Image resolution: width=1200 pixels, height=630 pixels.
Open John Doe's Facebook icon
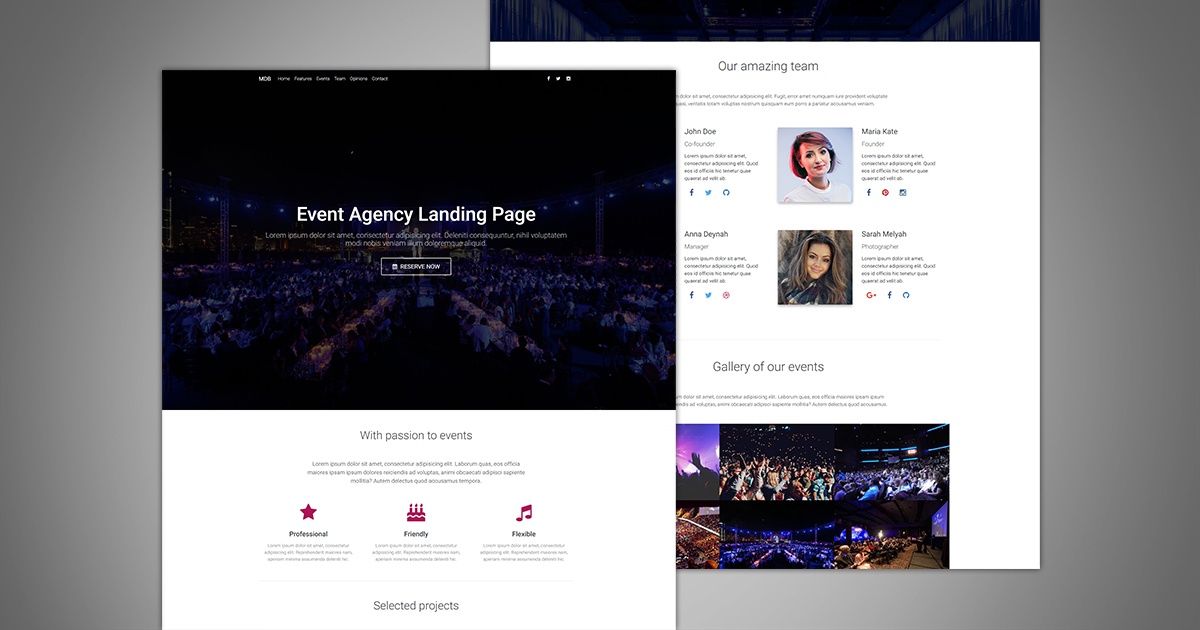point(691,193)
